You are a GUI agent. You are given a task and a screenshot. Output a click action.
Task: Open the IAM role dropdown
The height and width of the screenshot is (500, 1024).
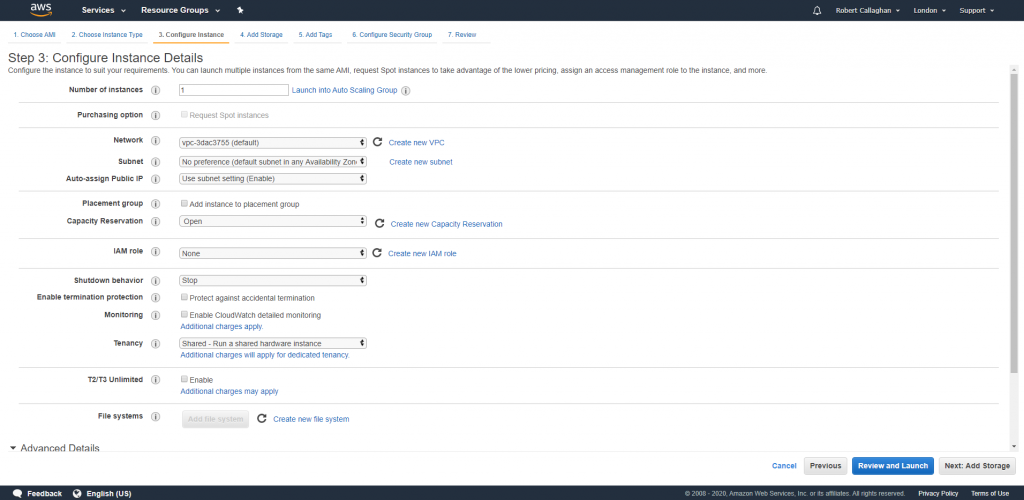pos(273,253)
